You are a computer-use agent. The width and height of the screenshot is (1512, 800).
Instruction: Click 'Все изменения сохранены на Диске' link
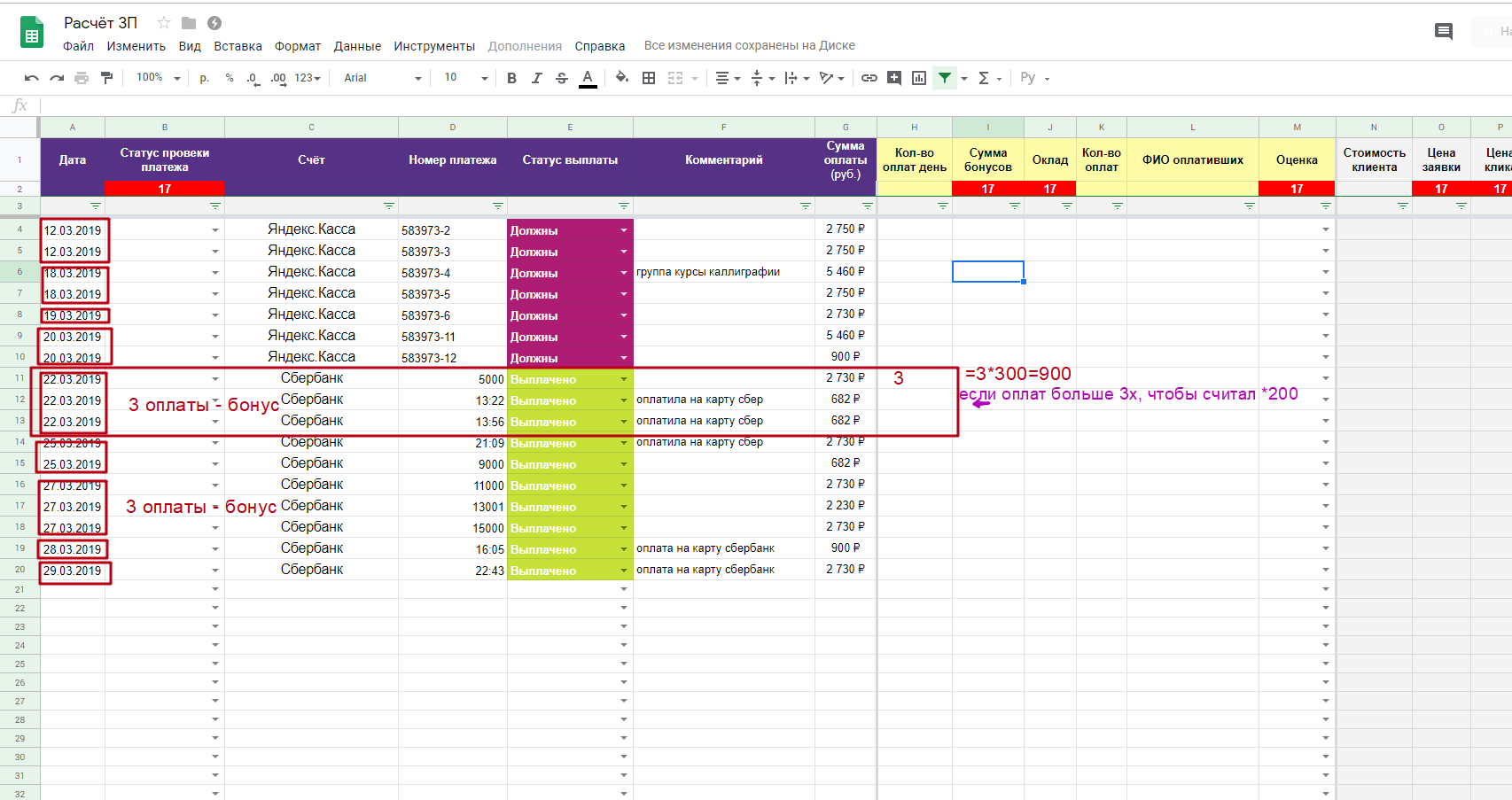[x=749, y=45]
